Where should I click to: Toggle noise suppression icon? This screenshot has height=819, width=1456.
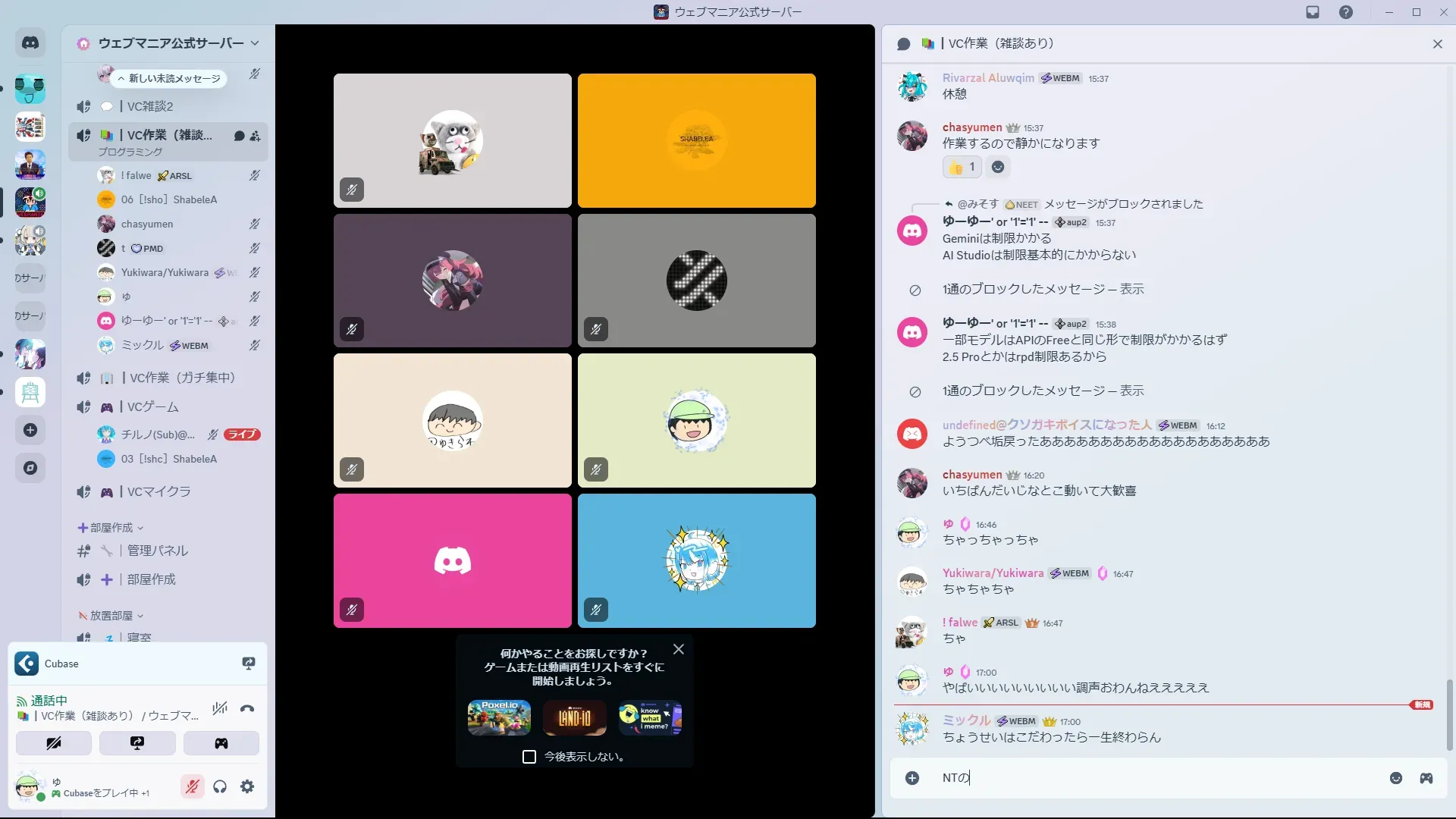(220, 709)
